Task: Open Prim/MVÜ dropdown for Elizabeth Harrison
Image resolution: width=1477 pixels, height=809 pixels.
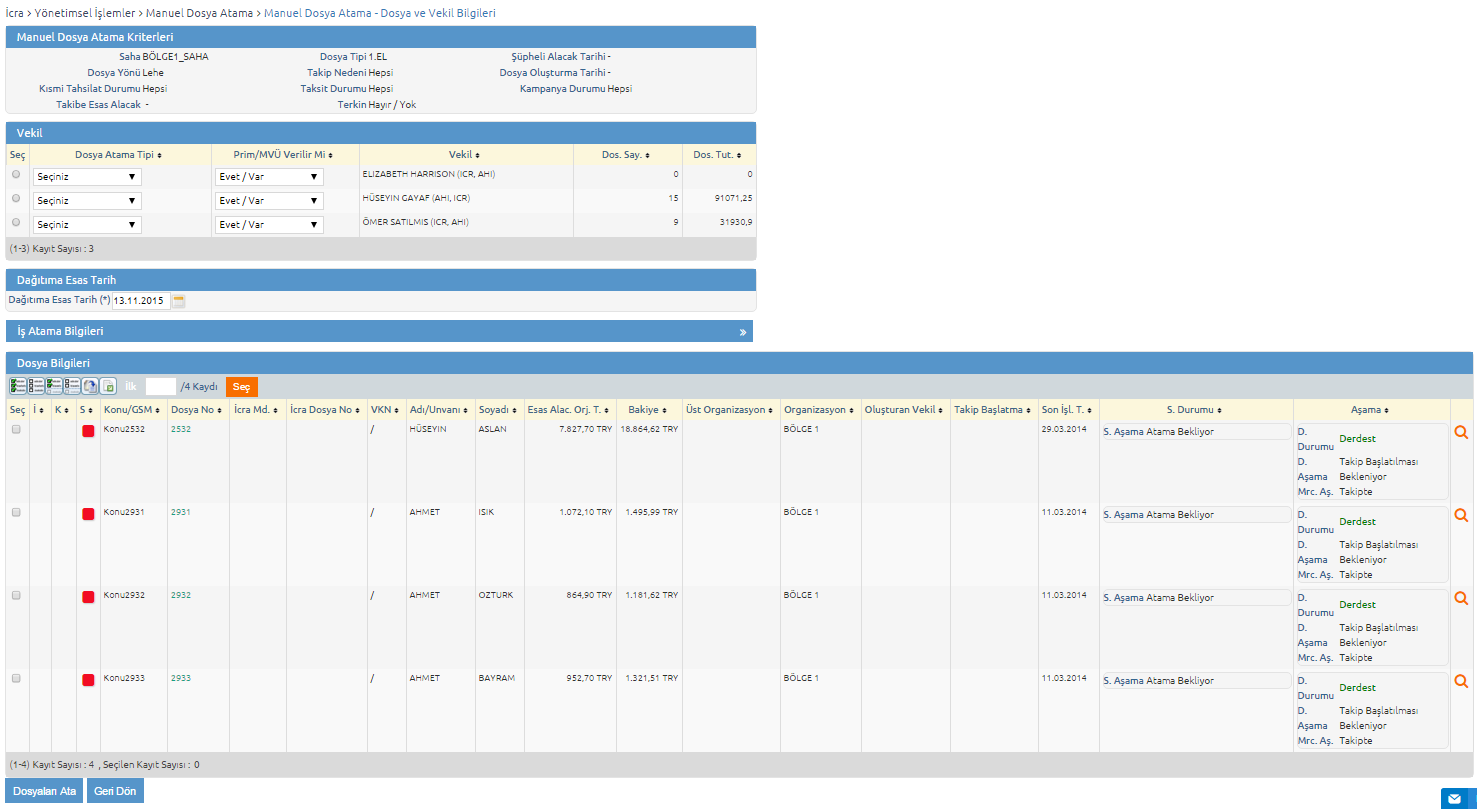Action: tap(269, 177)
